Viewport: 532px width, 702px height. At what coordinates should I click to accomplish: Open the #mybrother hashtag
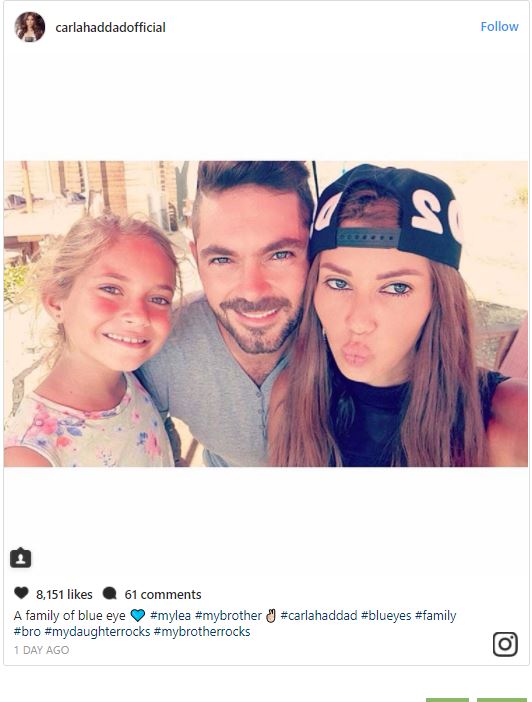(228, 616)
